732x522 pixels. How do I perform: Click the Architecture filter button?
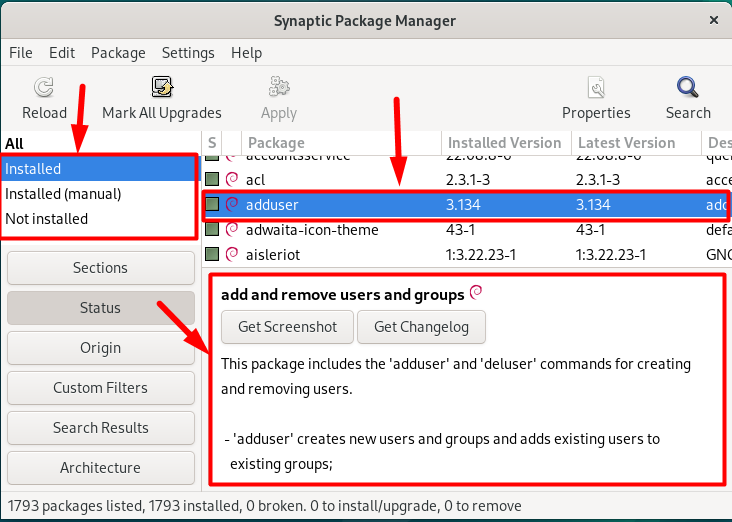[x=101, y=468]
